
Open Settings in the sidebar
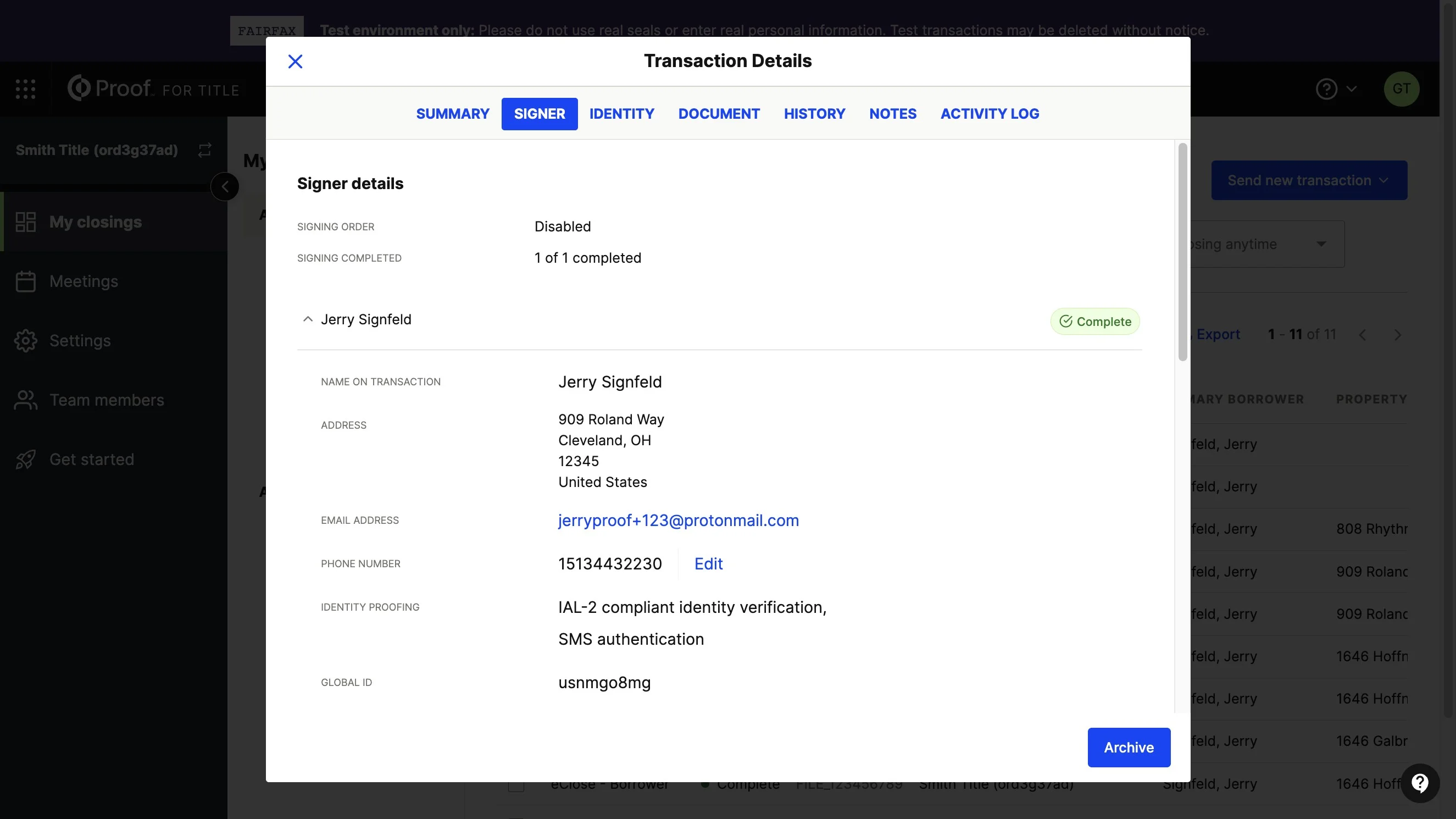point(113,340)
